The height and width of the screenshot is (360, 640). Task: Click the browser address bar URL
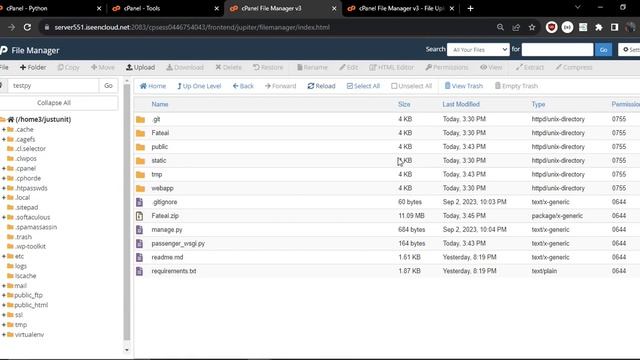(192, 27)
